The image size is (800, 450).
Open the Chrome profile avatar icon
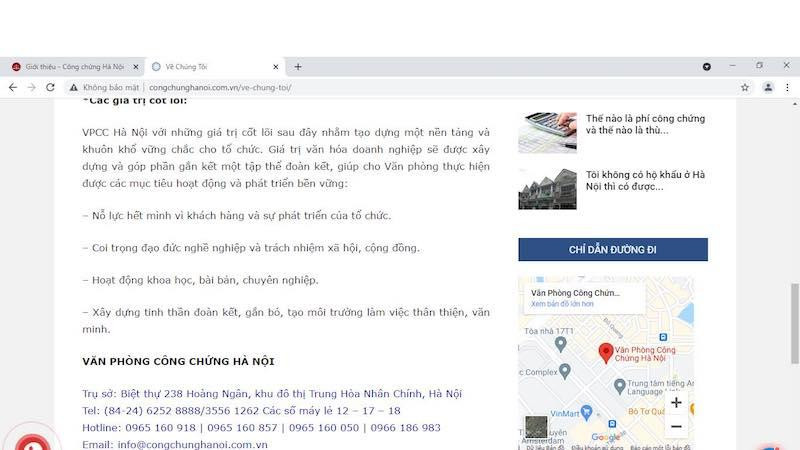pos(768,88)
